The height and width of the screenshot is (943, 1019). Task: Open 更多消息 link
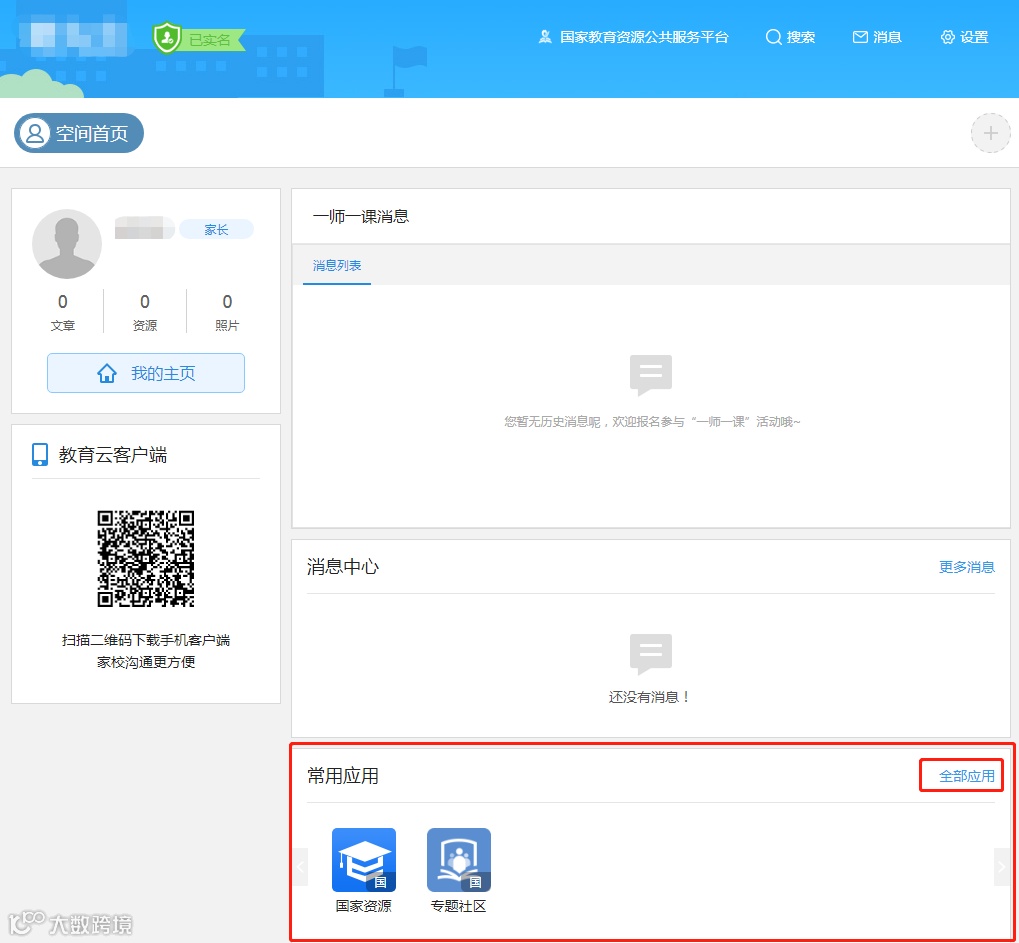[x=966, y=567]
